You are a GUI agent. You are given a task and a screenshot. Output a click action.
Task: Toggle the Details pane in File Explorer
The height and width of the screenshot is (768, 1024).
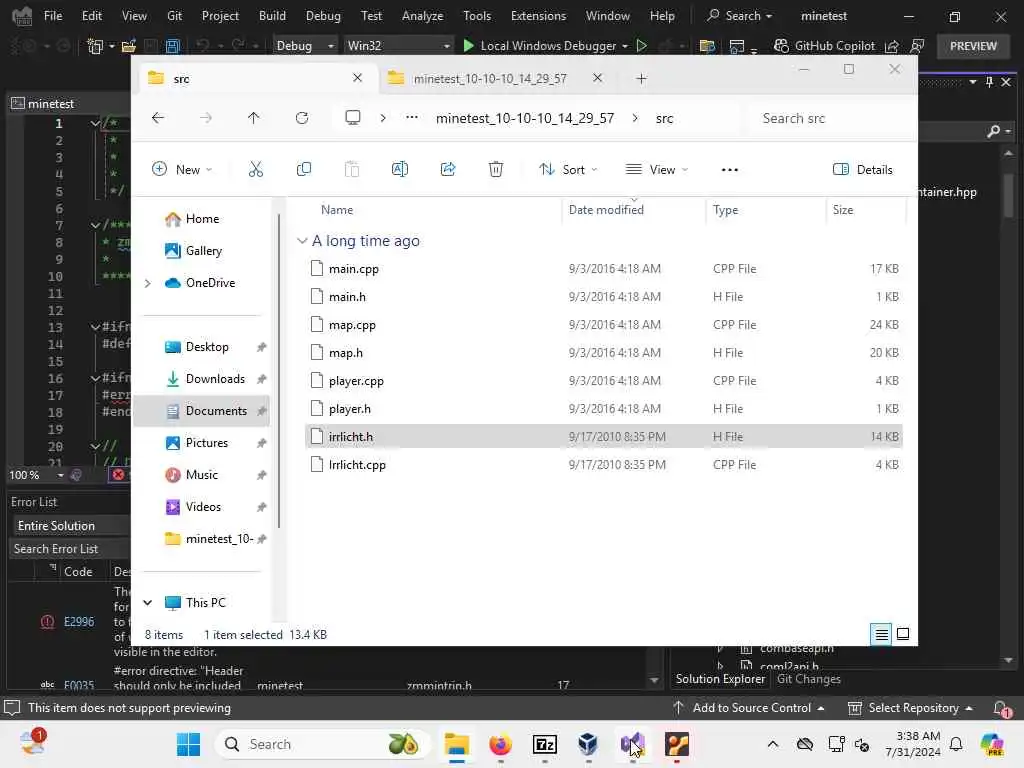coord(863,170)
